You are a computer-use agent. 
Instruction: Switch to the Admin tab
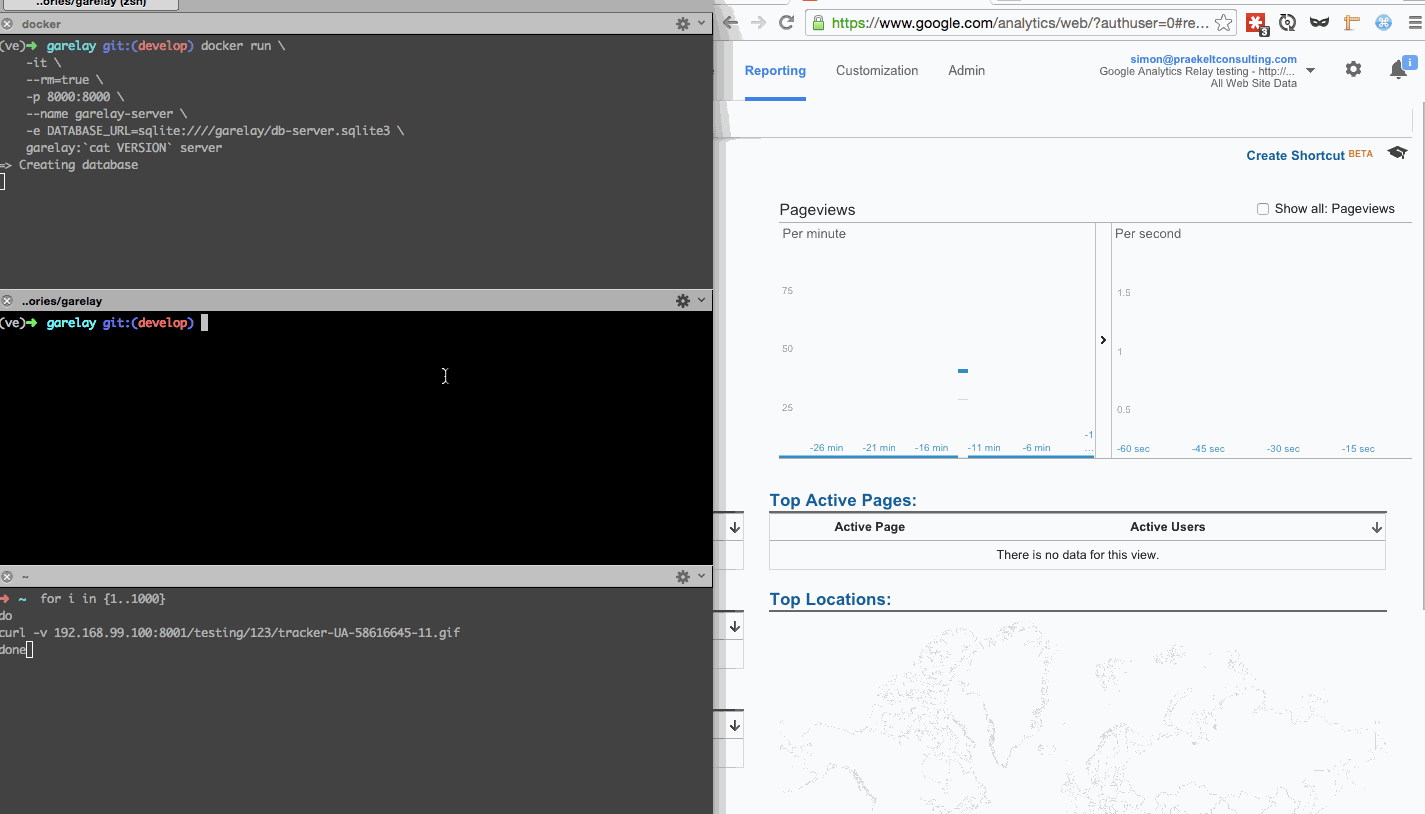tap(967, 71)
